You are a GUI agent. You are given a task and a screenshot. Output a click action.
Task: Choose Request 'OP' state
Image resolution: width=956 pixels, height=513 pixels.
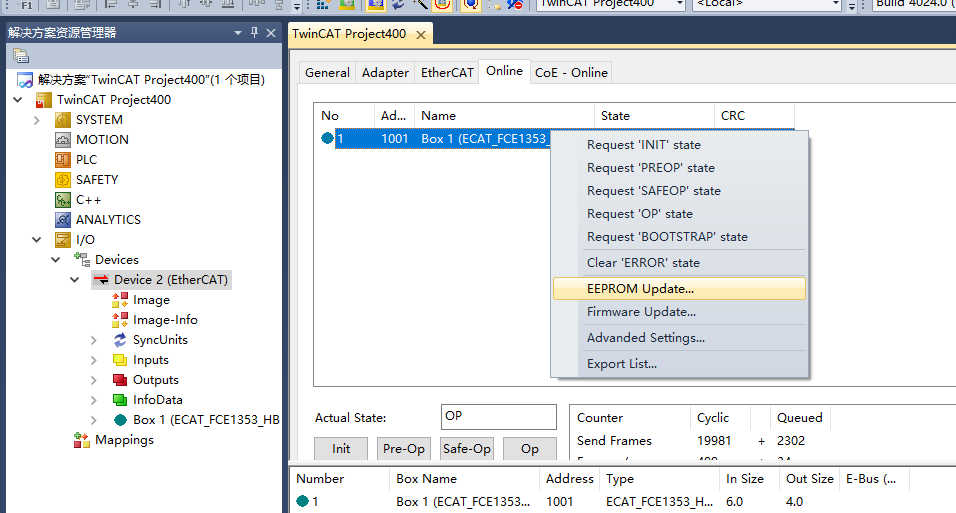click(679, 214)
